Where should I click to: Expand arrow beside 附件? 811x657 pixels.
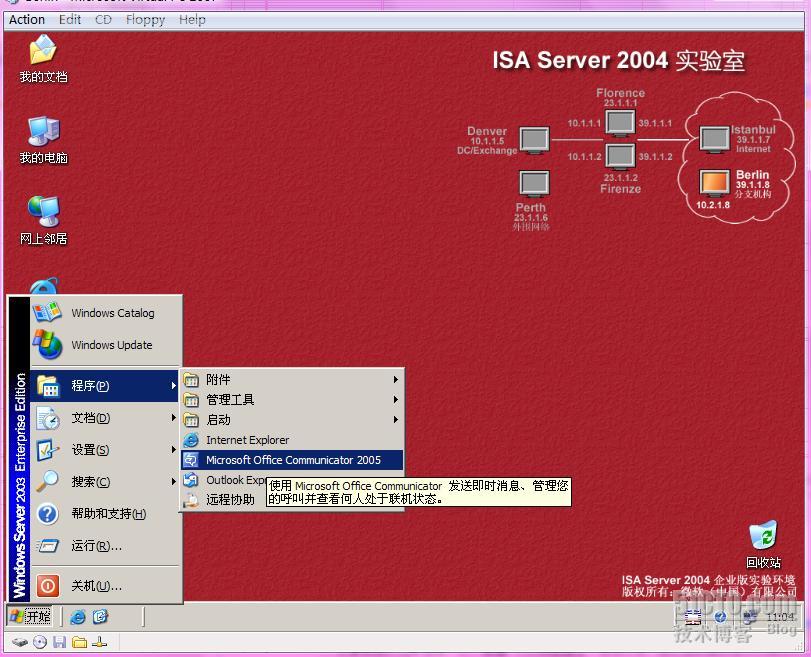point(396,380)
